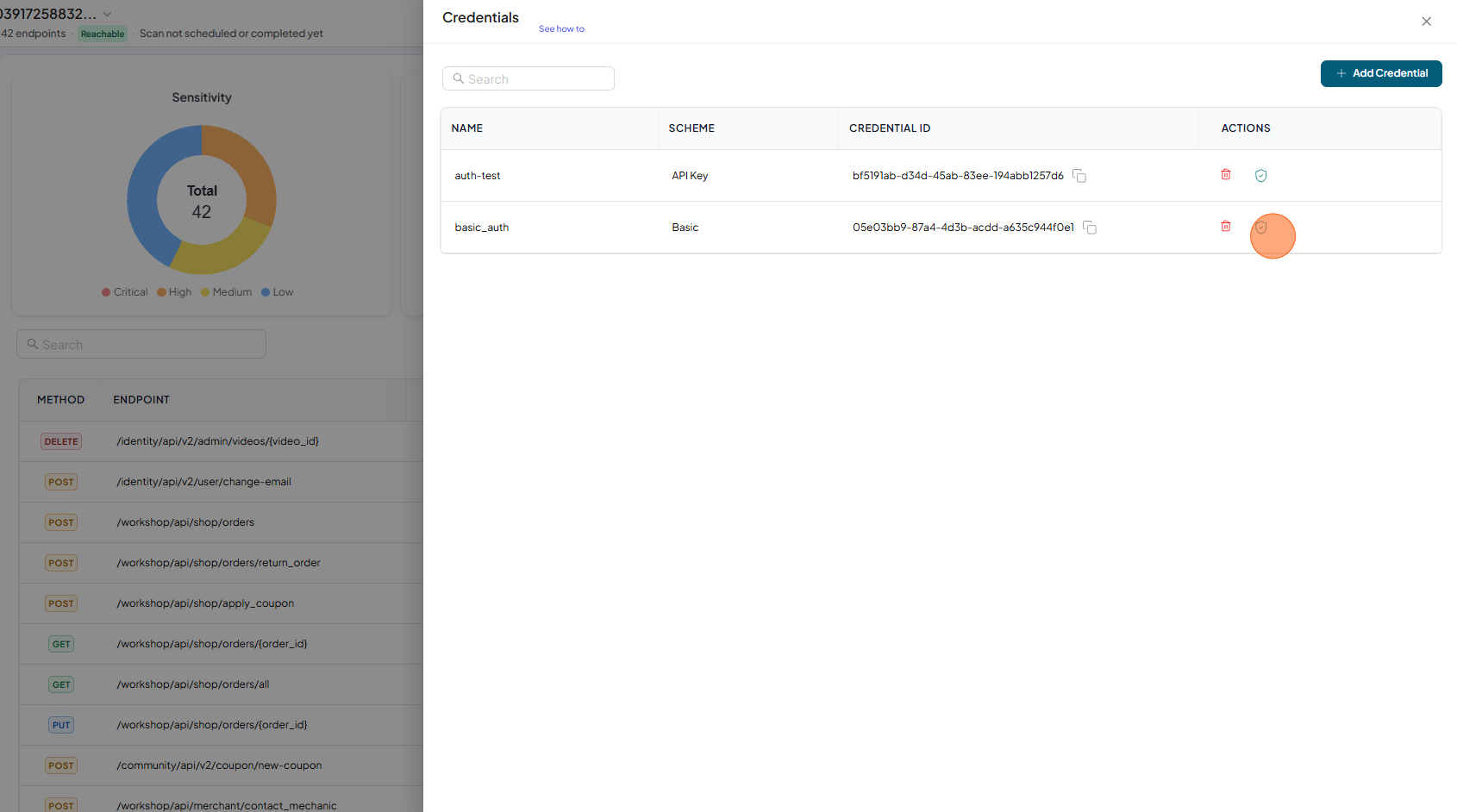1457x812 pixels.
Task: Open the DELETE admin videos endpoint row
Action: tap(222, 441)
